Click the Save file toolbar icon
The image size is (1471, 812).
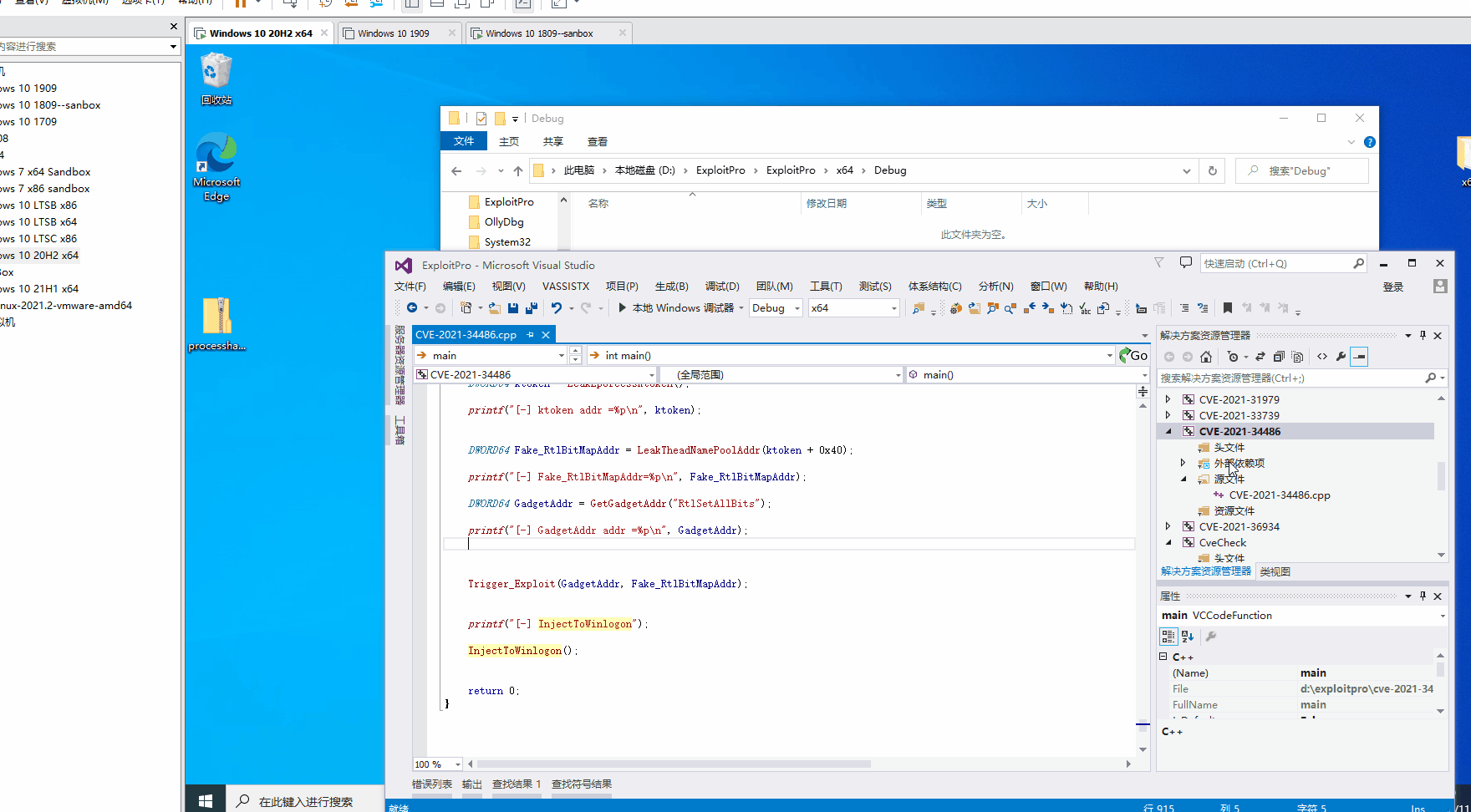pos(513,308)
